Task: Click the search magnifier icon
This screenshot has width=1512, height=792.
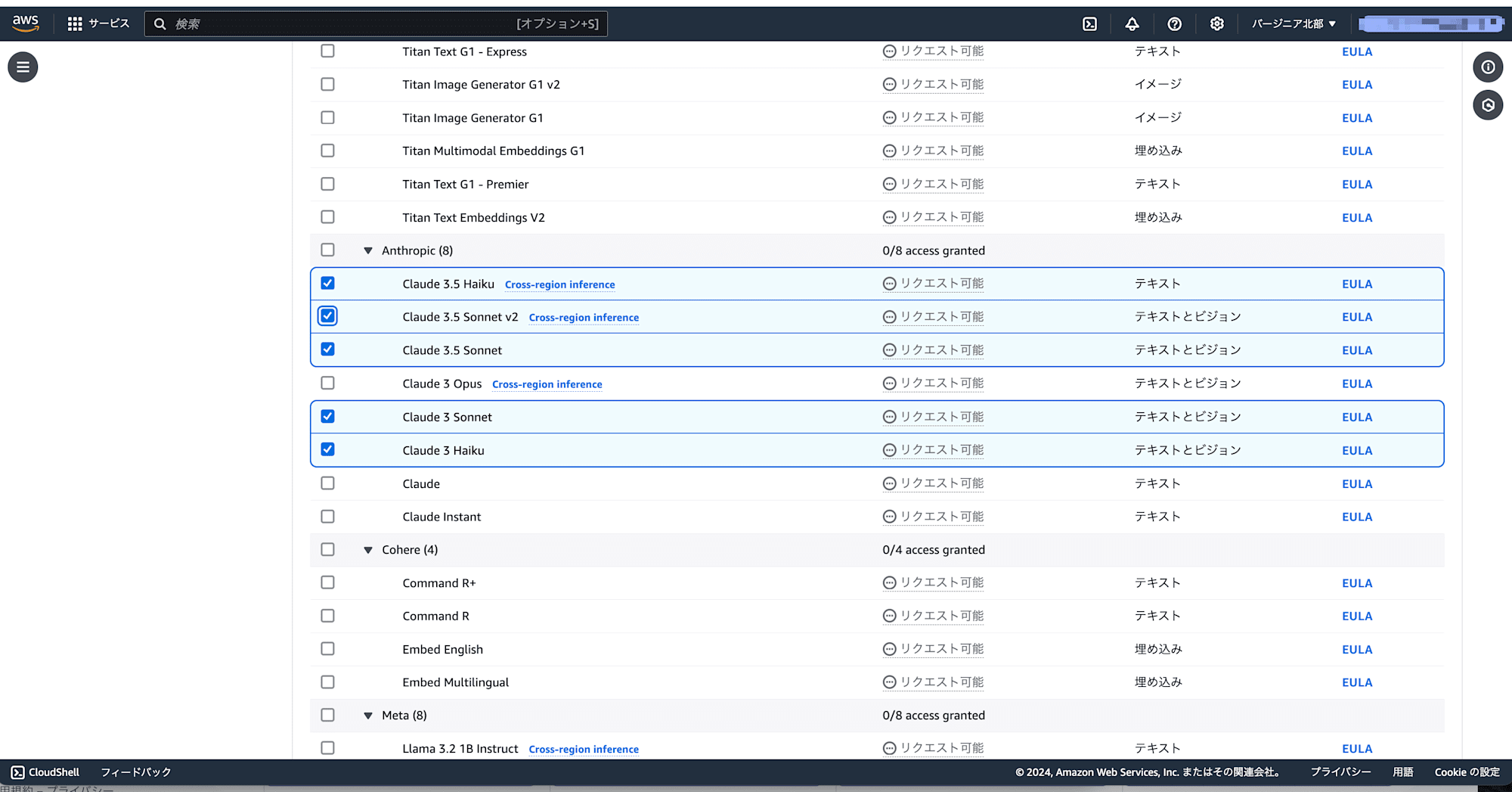Action: [x=160, y=24]
